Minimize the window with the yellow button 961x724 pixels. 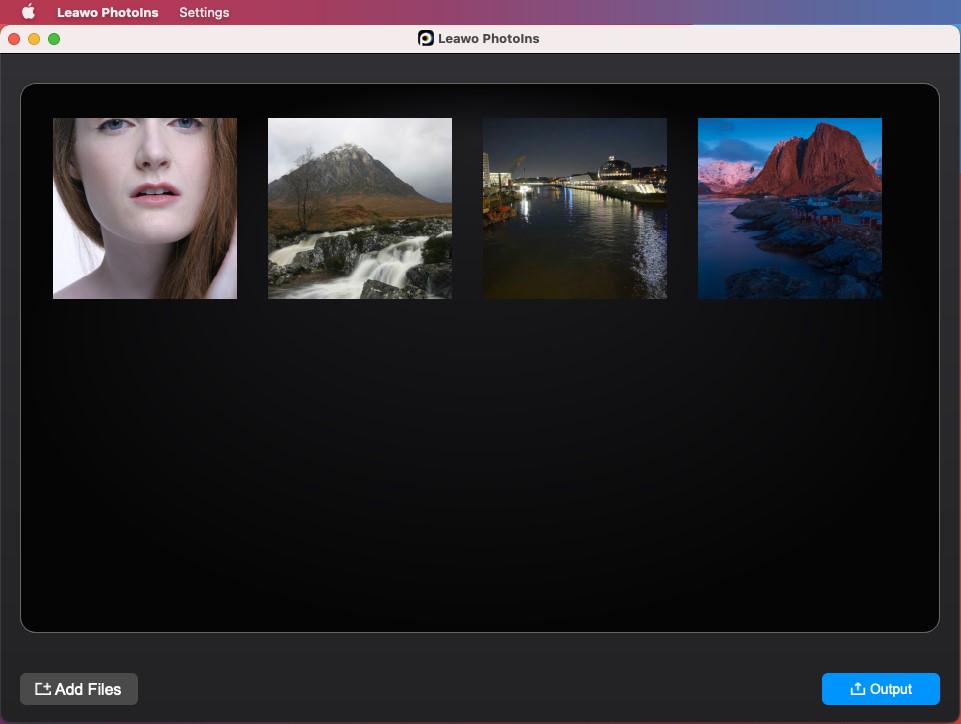[34, 39]
